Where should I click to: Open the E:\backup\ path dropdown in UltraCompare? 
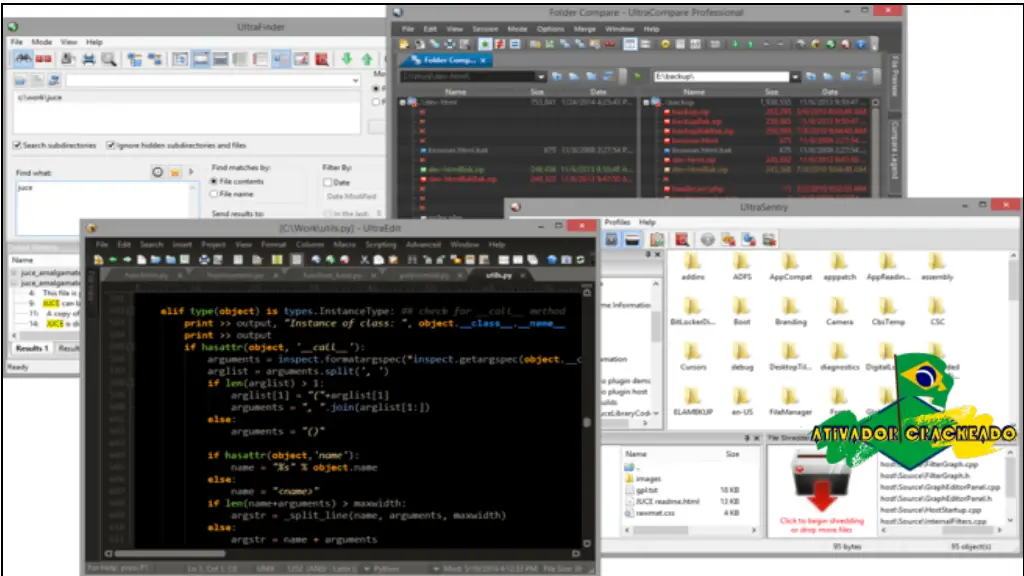[x=795, y=76]
